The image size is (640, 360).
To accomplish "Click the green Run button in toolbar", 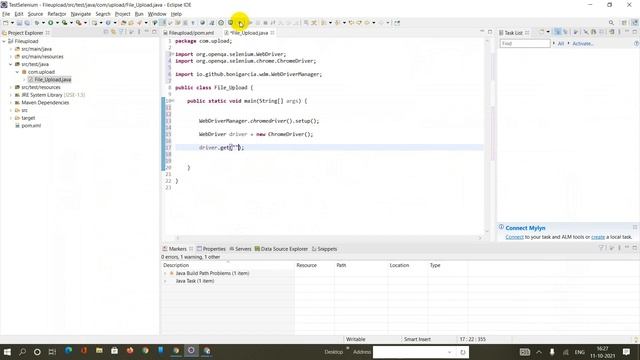I will [51, 23].
